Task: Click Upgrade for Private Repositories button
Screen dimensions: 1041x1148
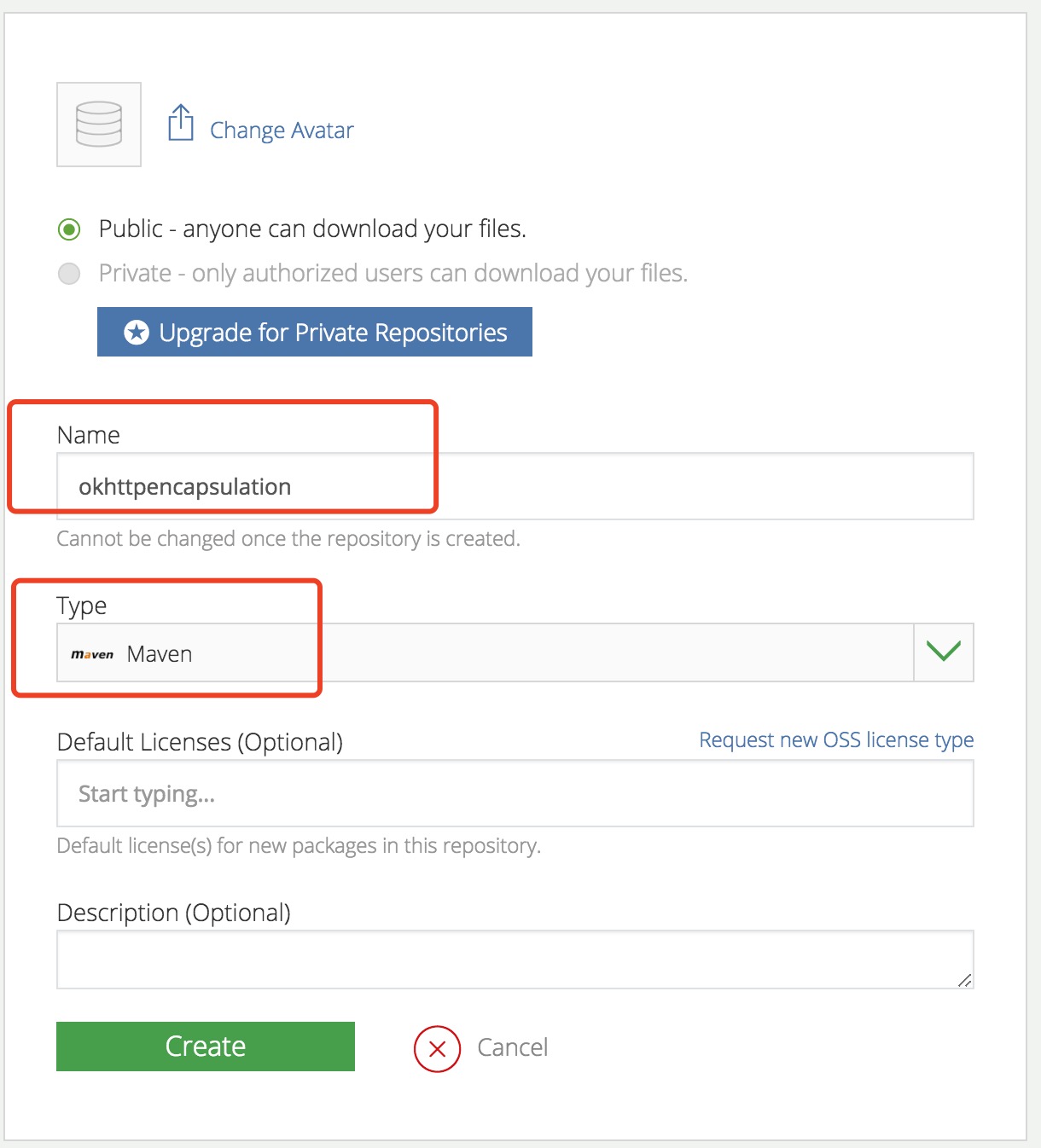Action: click(315, 332)
